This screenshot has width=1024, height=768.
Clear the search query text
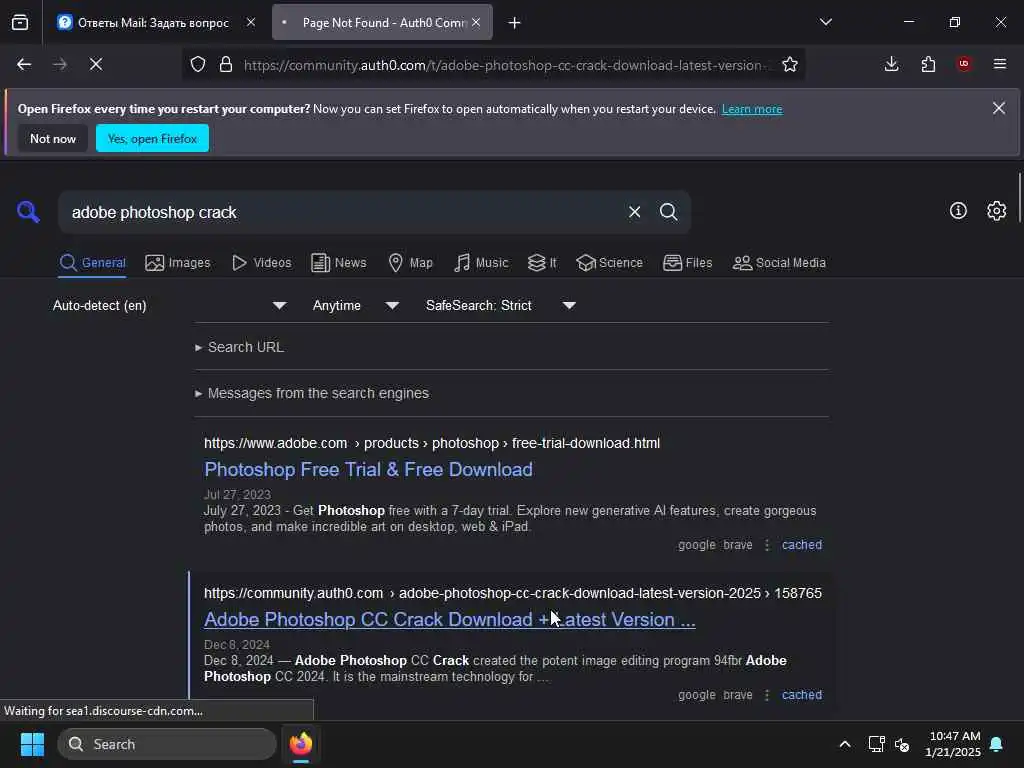[x=634, y=212]
